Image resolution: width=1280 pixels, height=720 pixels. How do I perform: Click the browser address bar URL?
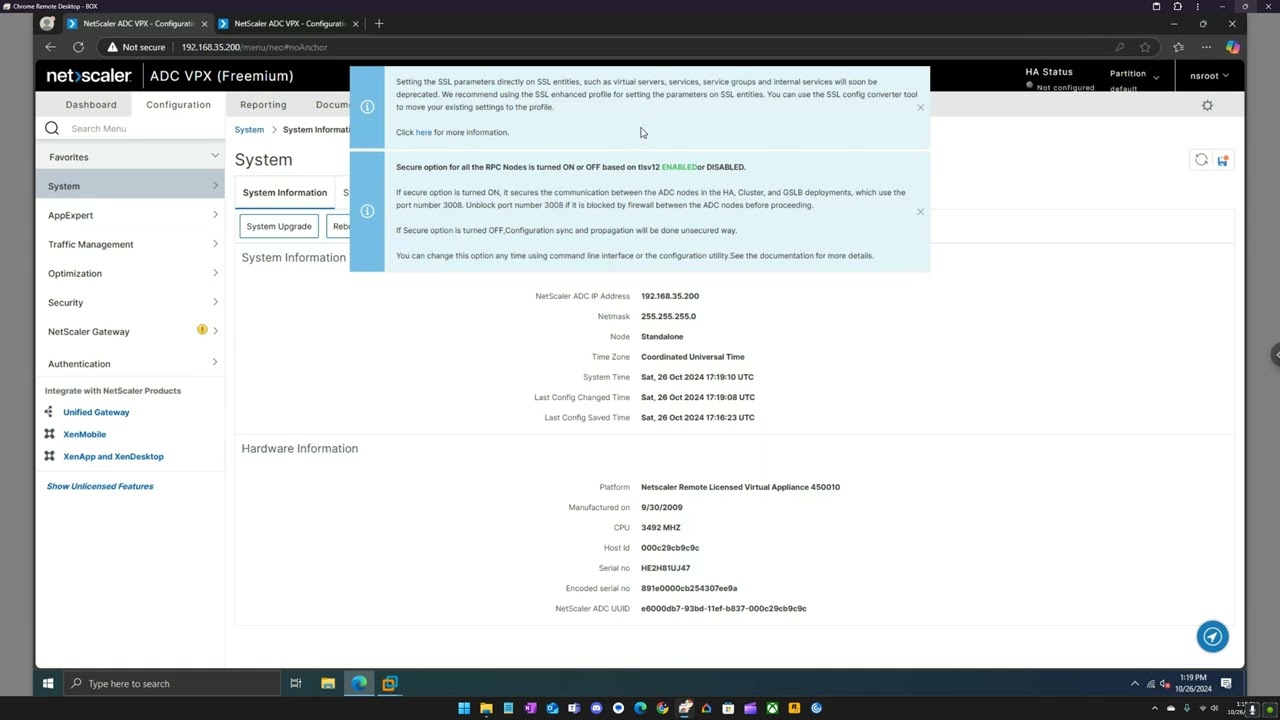coord(254,47)
